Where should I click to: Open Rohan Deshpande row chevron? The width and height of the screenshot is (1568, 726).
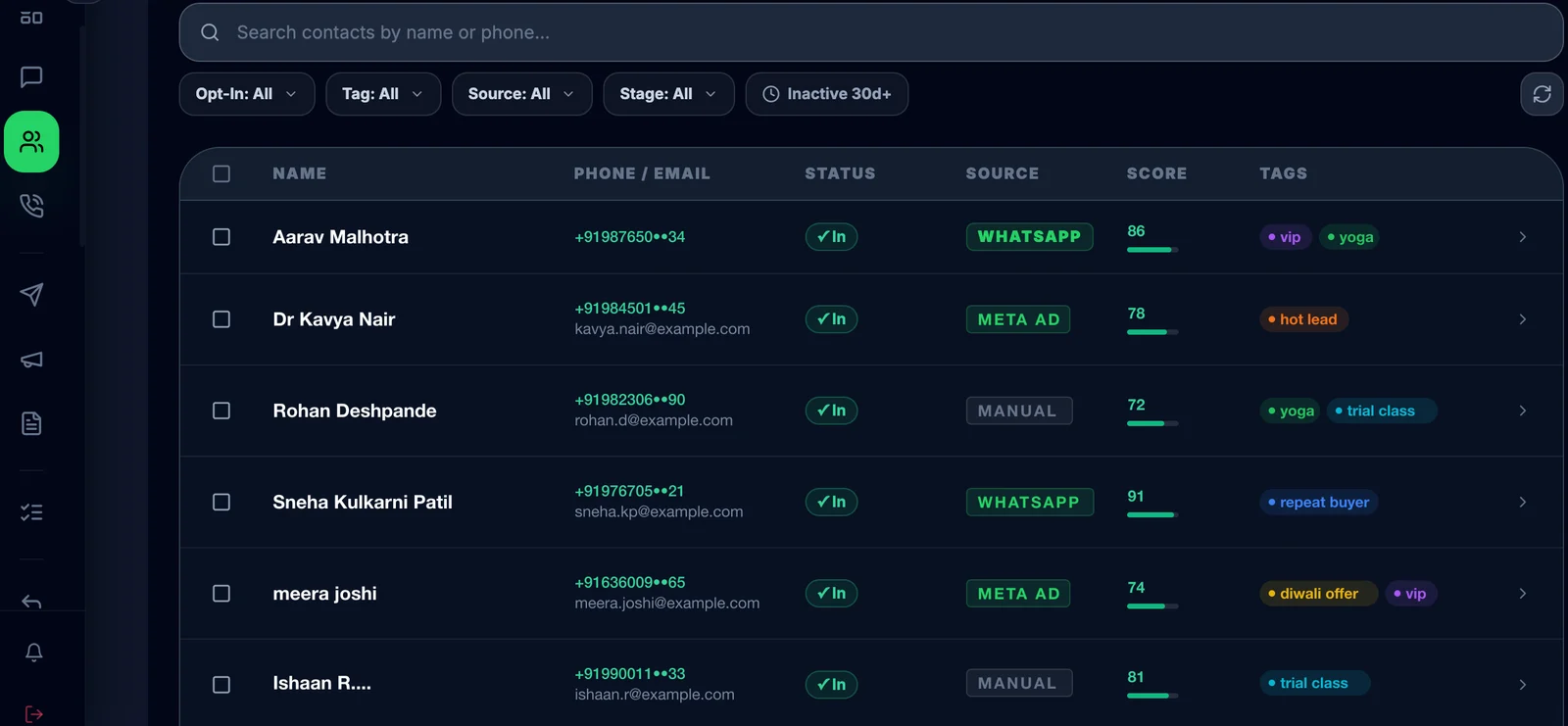pos(1522,411)
